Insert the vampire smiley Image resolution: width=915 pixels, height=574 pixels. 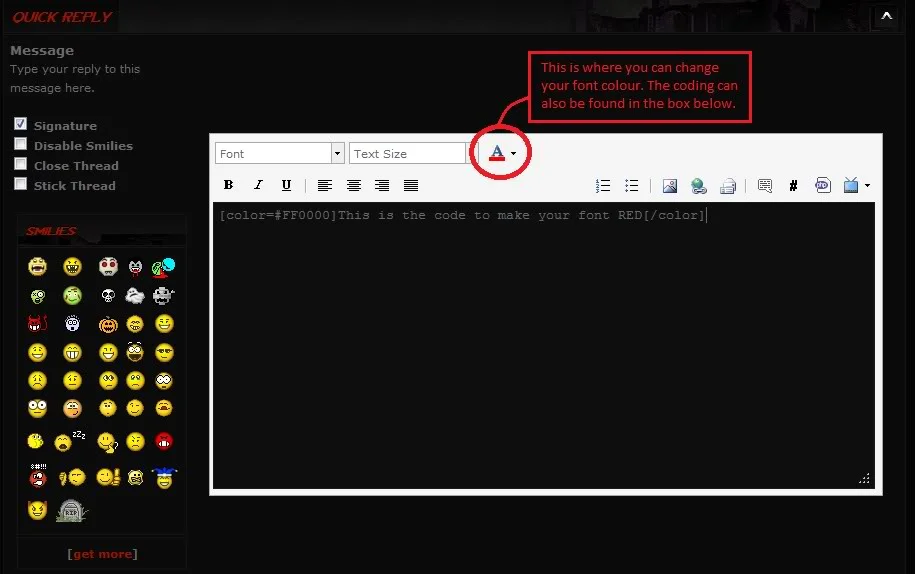pos(135,267)
